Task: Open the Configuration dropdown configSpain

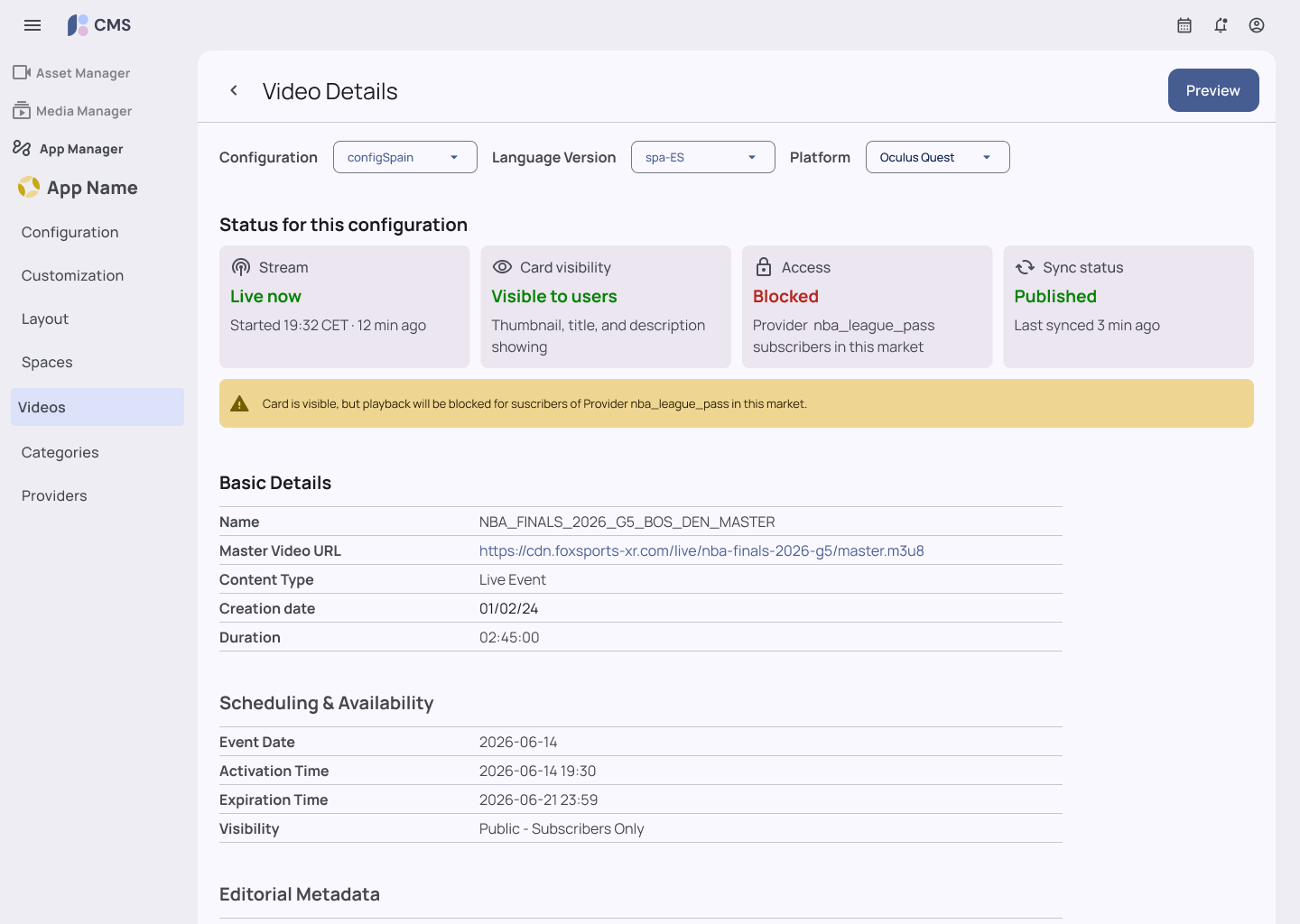Action: tap(405, 157)
